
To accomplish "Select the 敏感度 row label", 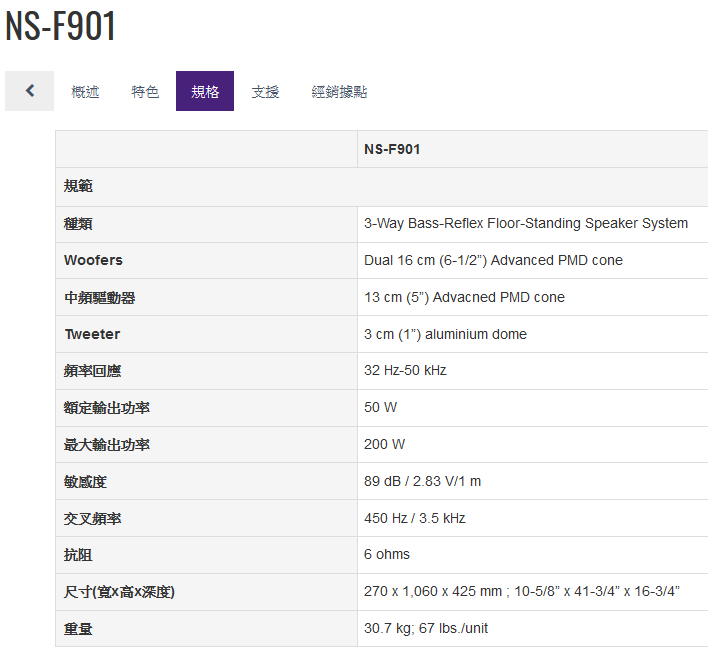I will coord(85,482).
